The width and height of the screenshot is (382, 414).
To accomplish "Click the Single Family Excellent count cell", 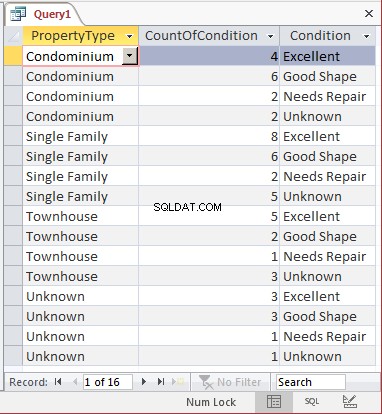I will pyautogui.click(x=209, y=136).
